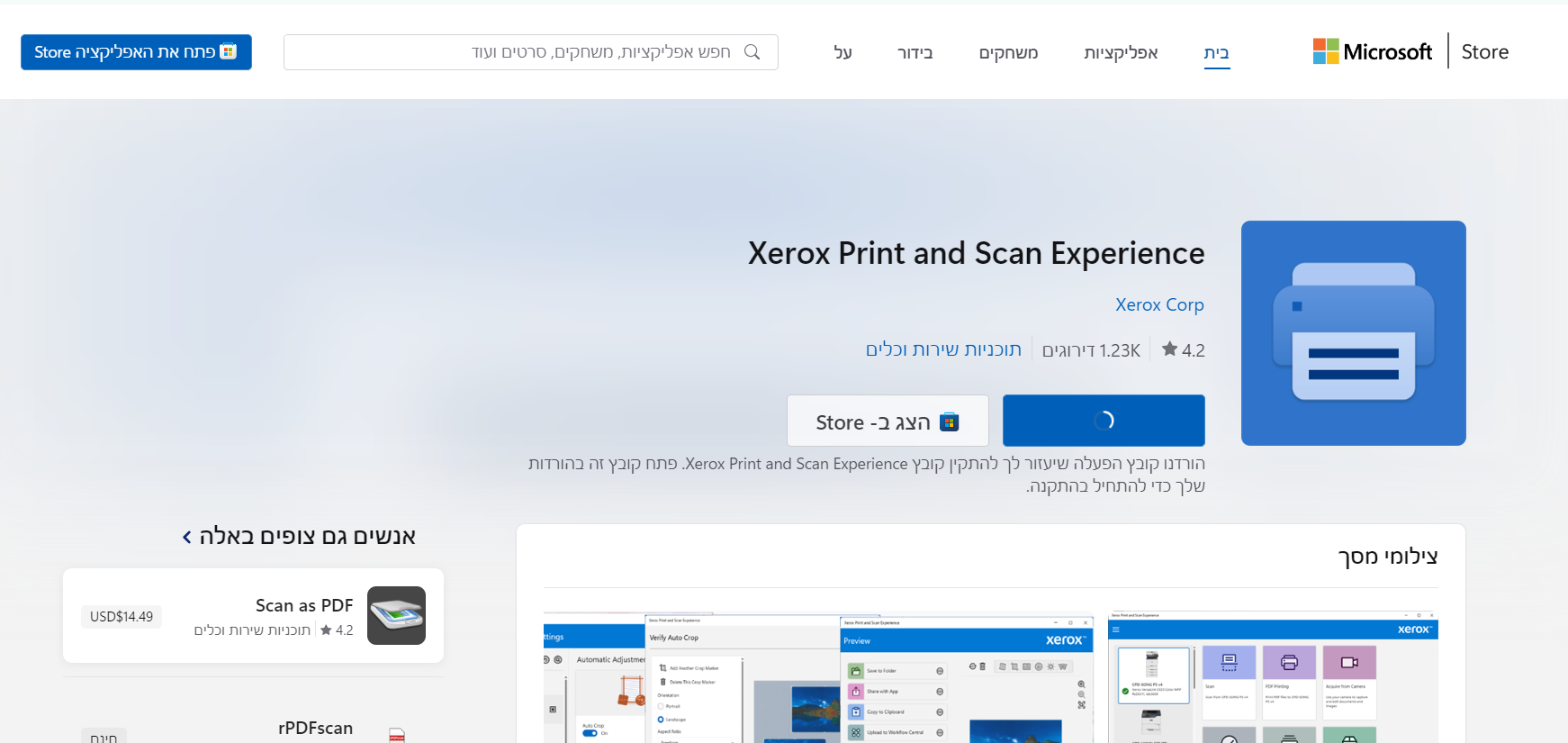Open the Scan as PDF app icon

[396, 615]
